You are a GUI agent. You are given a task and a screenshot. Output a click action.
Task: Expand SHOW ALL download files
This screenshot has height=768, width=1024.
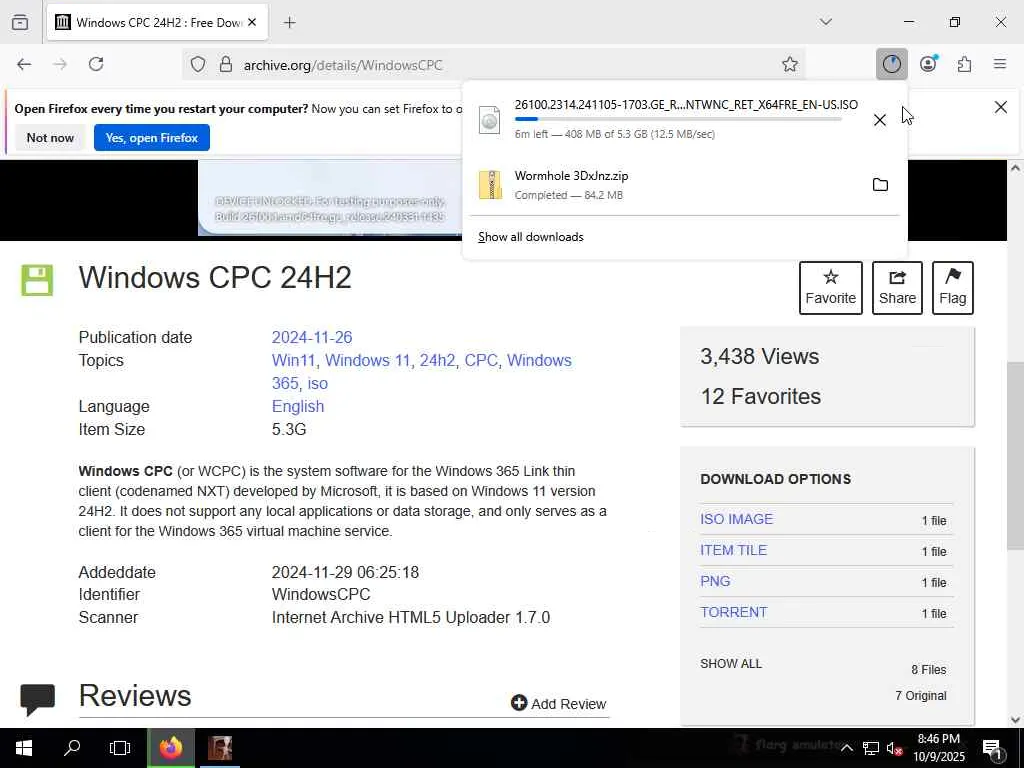tap(731, 664)
